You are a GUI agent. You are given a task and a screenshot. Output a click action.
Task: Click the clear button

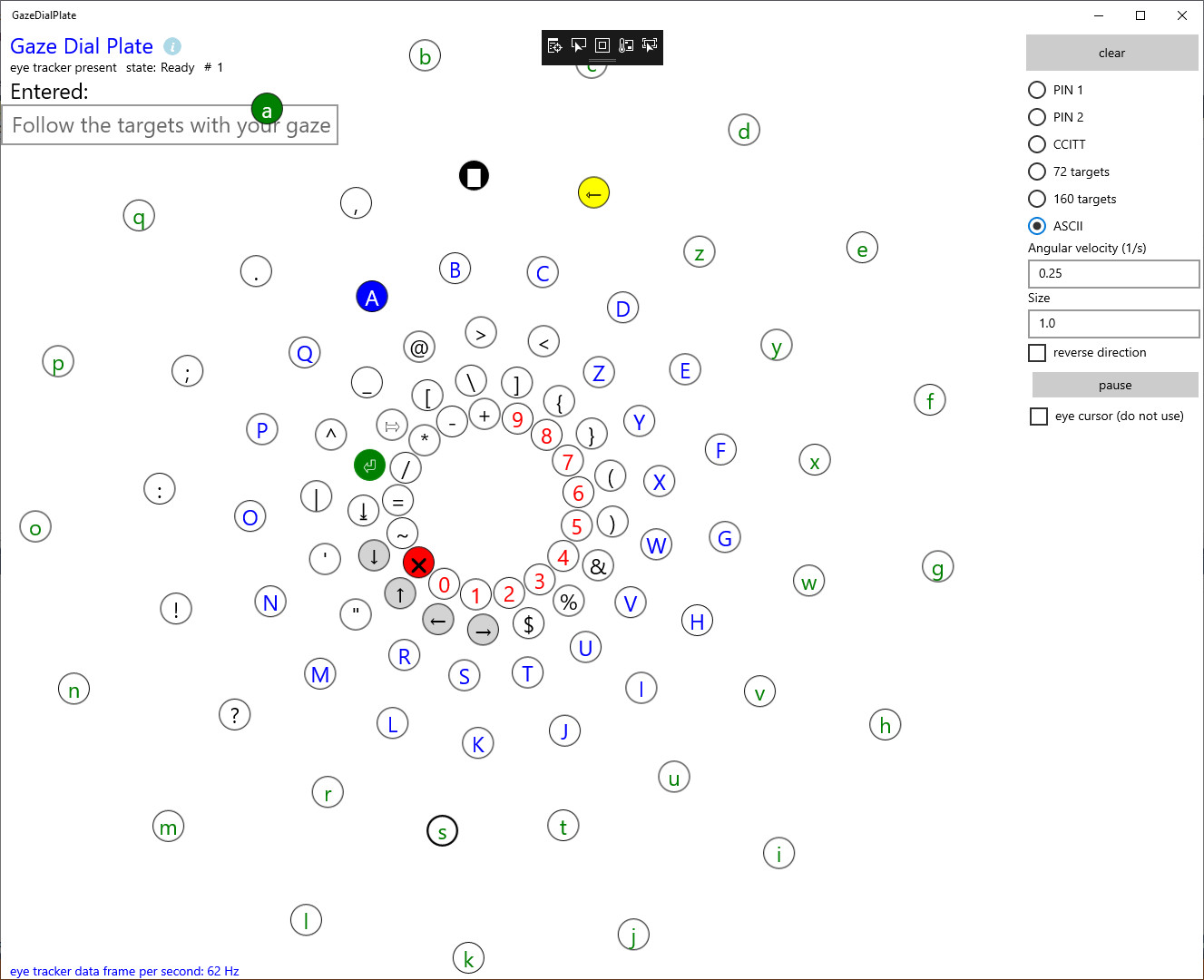(1112, 53)
